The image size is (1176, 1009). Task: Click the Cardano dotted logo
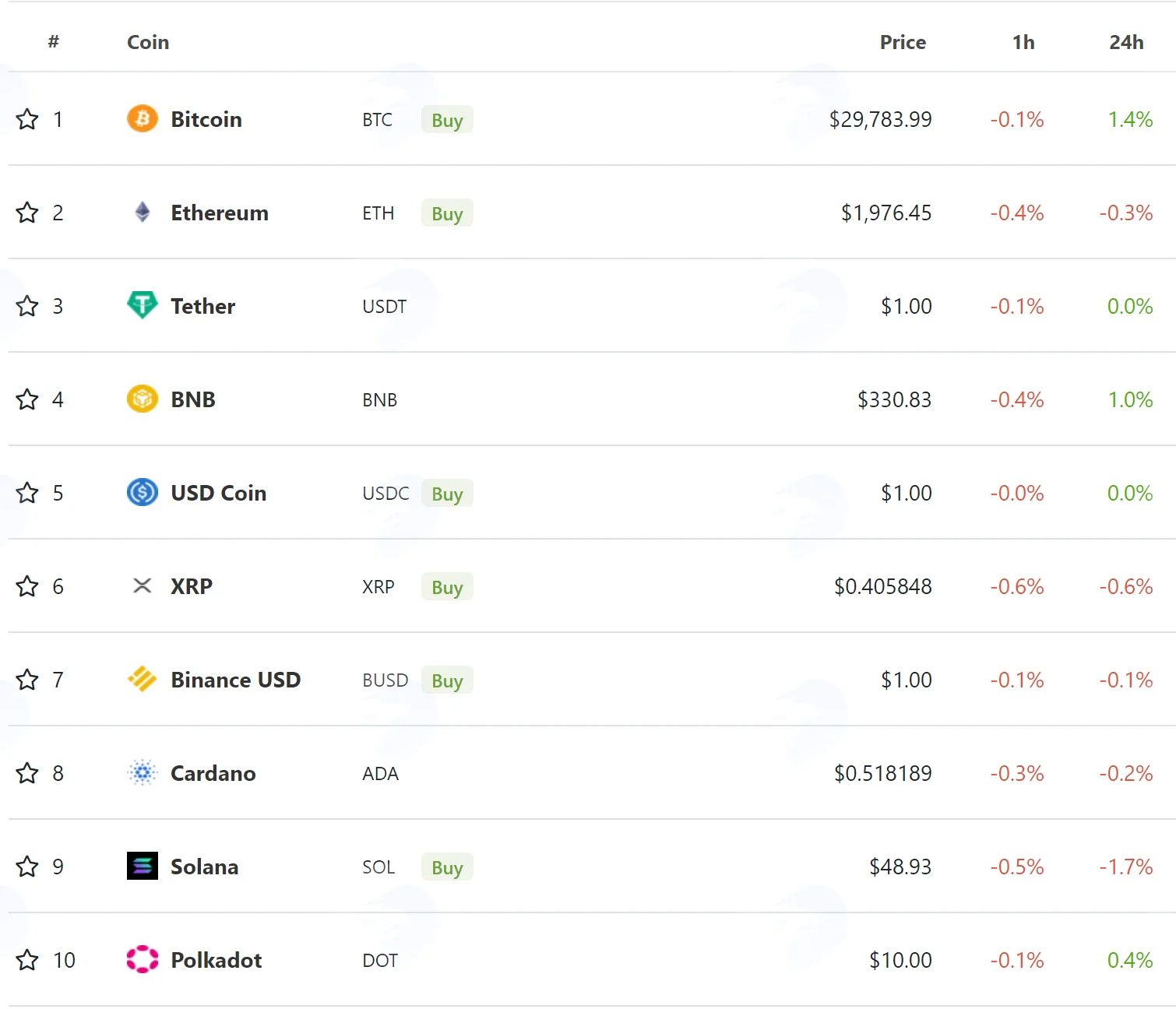pyautogui.click(x=143, y=772)
